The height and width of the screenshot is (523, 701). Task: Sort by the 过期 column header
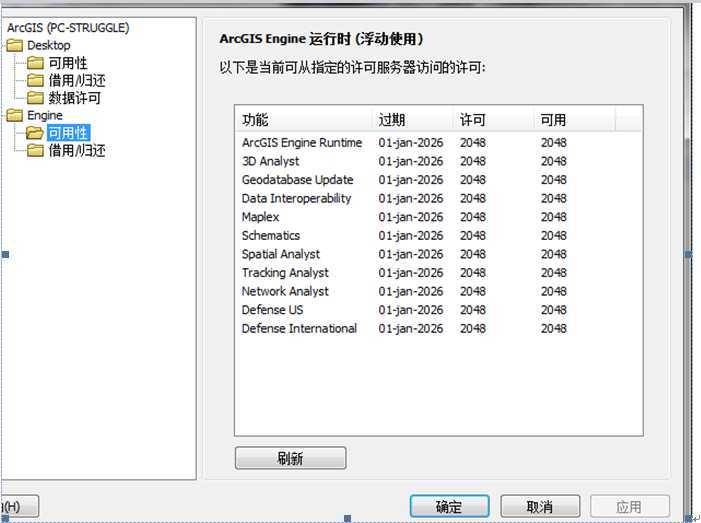pos(413,120)
